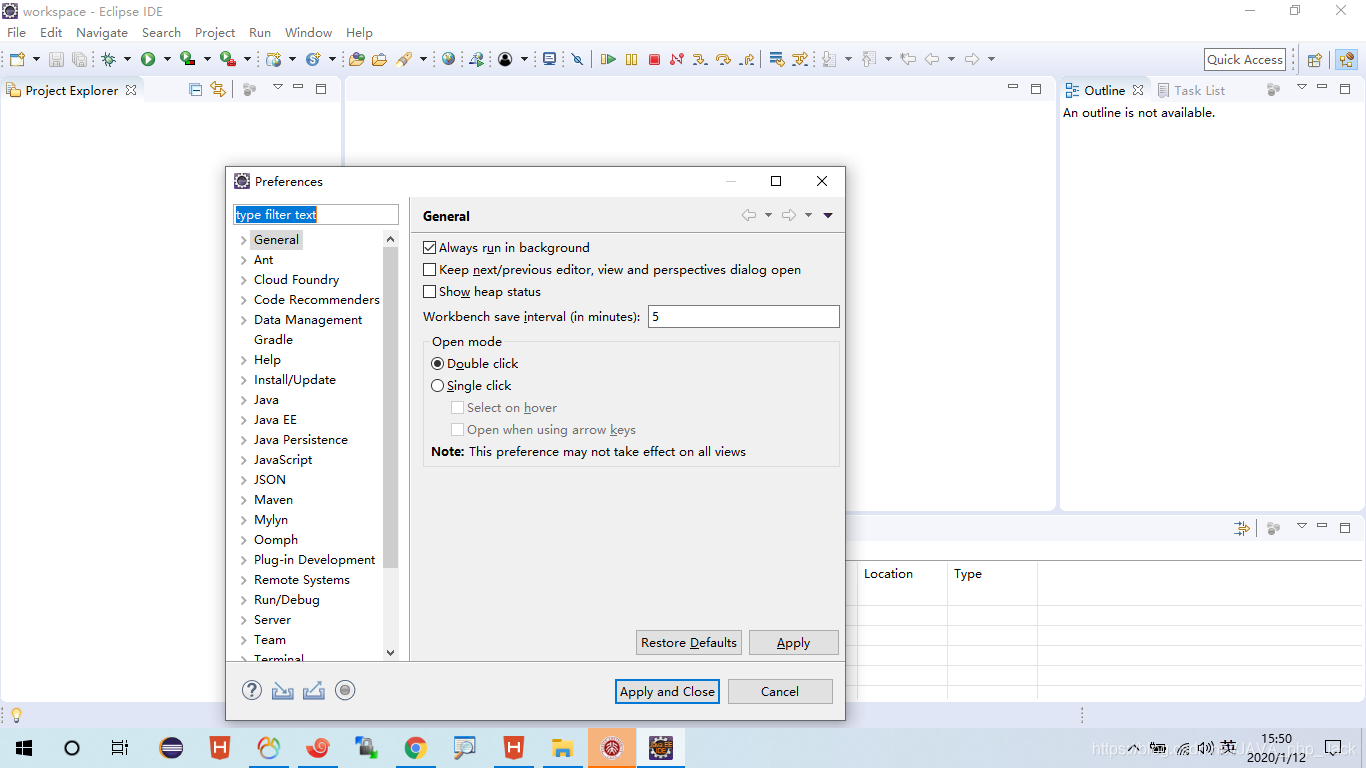This screenshot has width=1366, height=768.
Task: Open Chrome from the taskbar
Action: (x=416, y=747)
